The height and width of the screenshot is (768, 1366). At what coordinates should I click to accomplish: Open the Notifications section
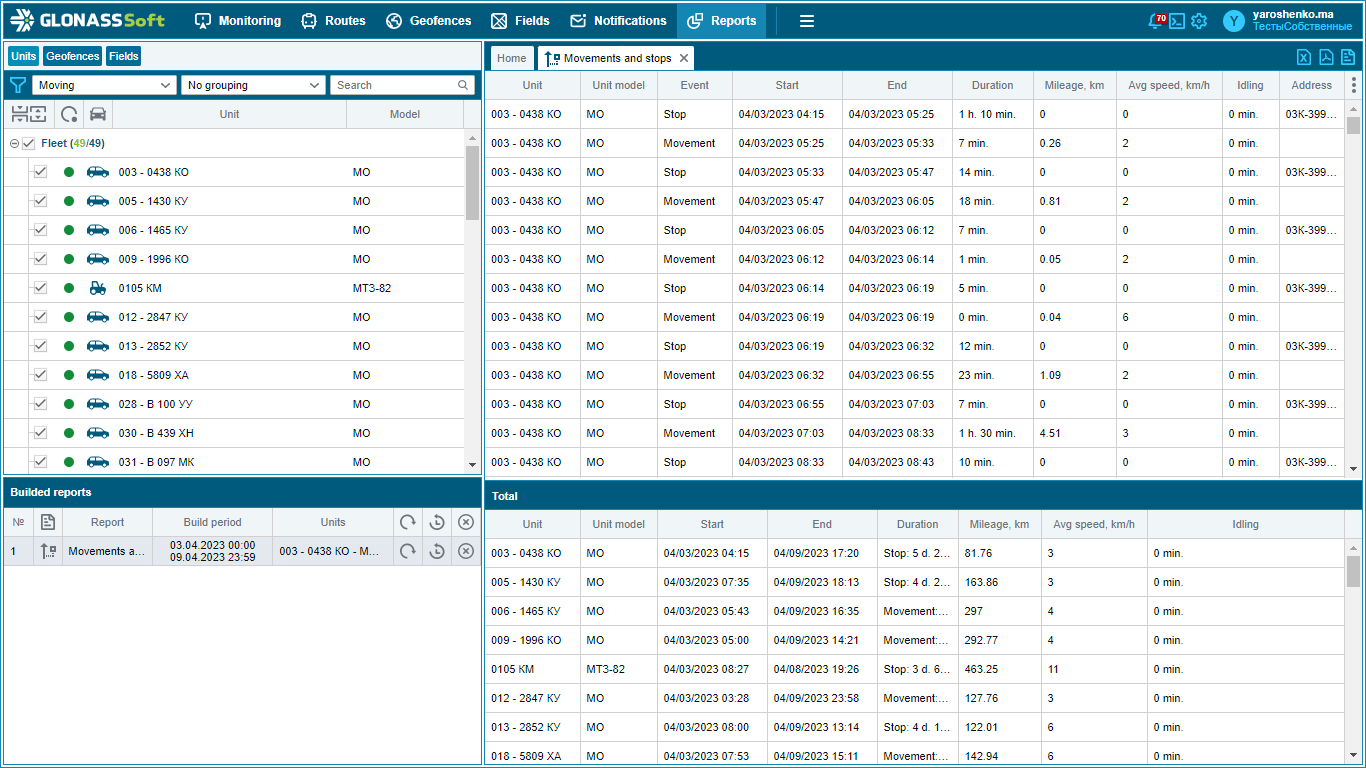coord(618,21)
